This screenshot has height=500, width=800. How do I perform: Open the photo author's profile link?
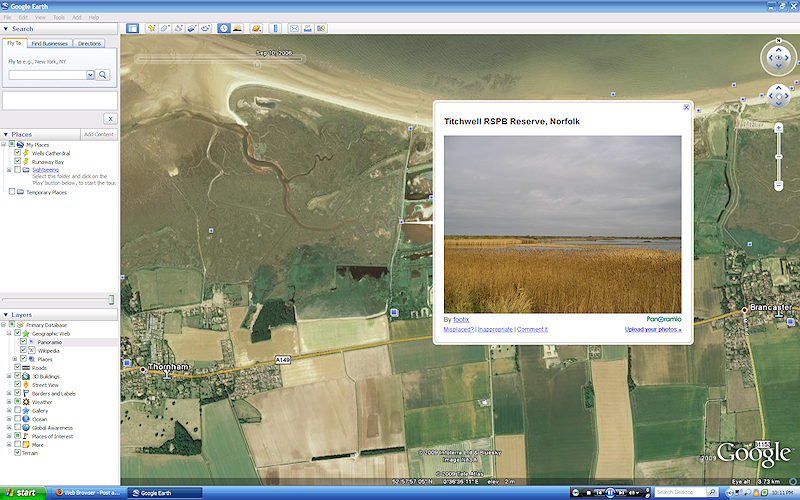461,319
